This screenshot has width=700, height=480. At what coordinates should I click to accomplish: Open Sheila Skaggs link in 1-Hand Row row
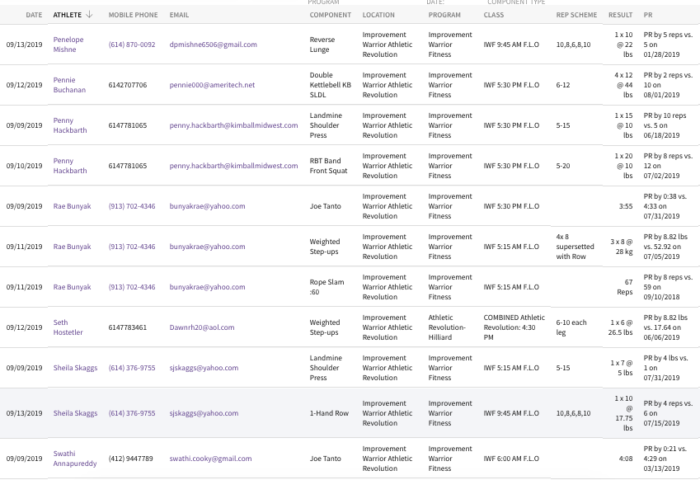coord(75,413)
